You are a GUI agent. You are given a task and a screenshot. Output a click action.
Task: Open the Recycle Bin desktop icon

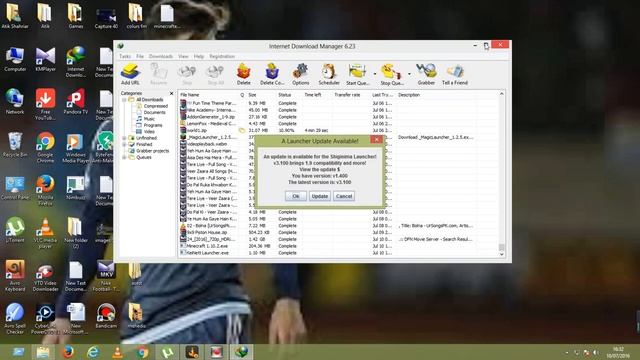pyautogui.click(x=15, y=144)
